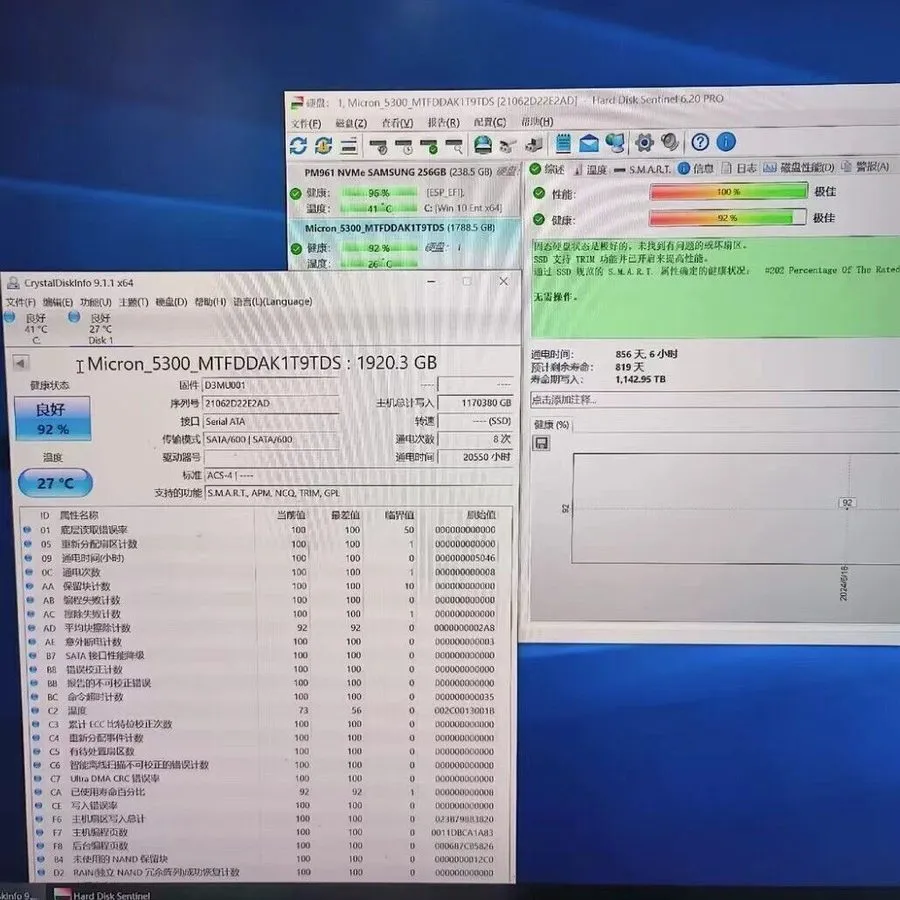The height and width of the screenshot is (900, 900).
Task: Click the PM961 健康 96 % green bar
Action: (379, 193)
